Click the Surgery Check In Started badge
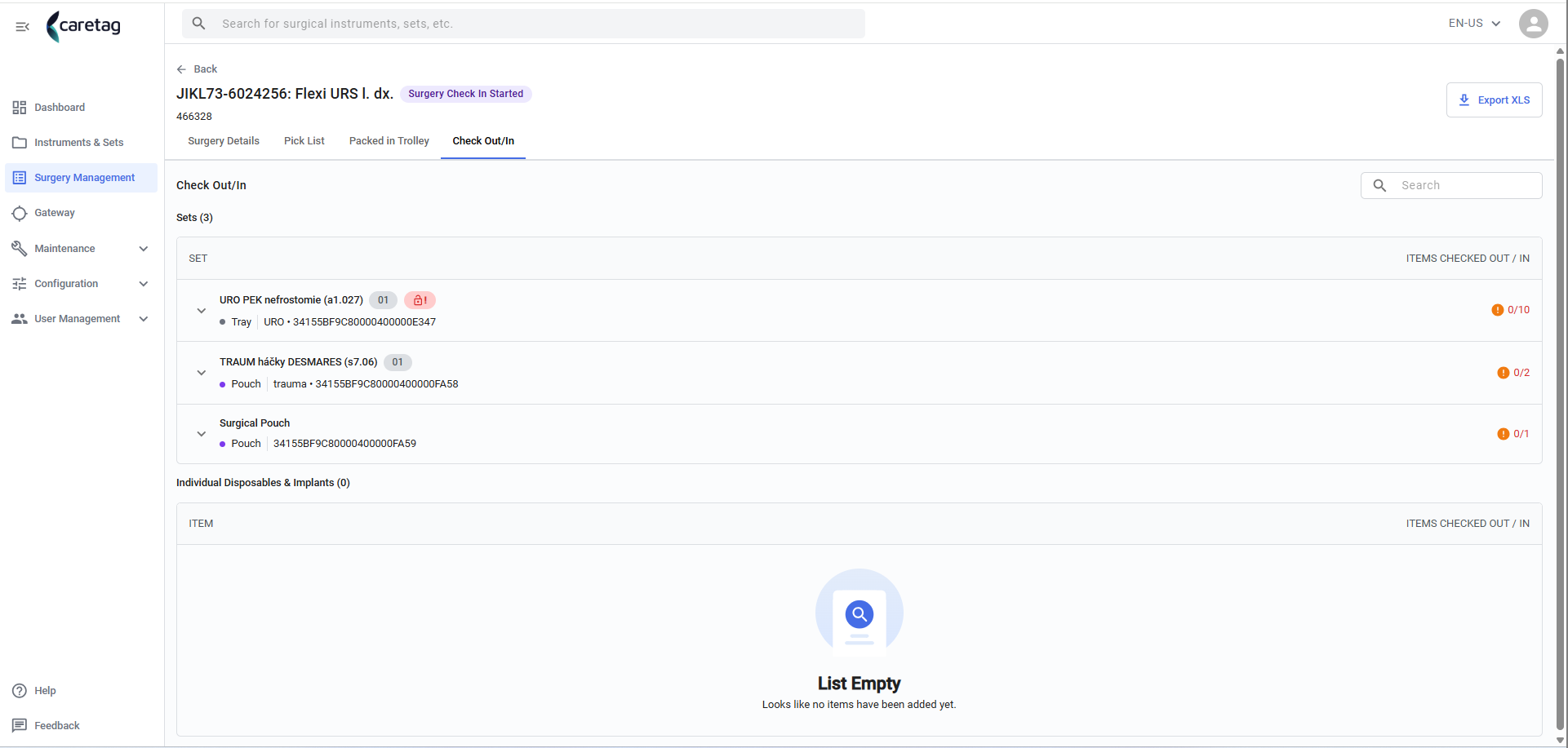 pyautogui.click(x=466, y=94)
